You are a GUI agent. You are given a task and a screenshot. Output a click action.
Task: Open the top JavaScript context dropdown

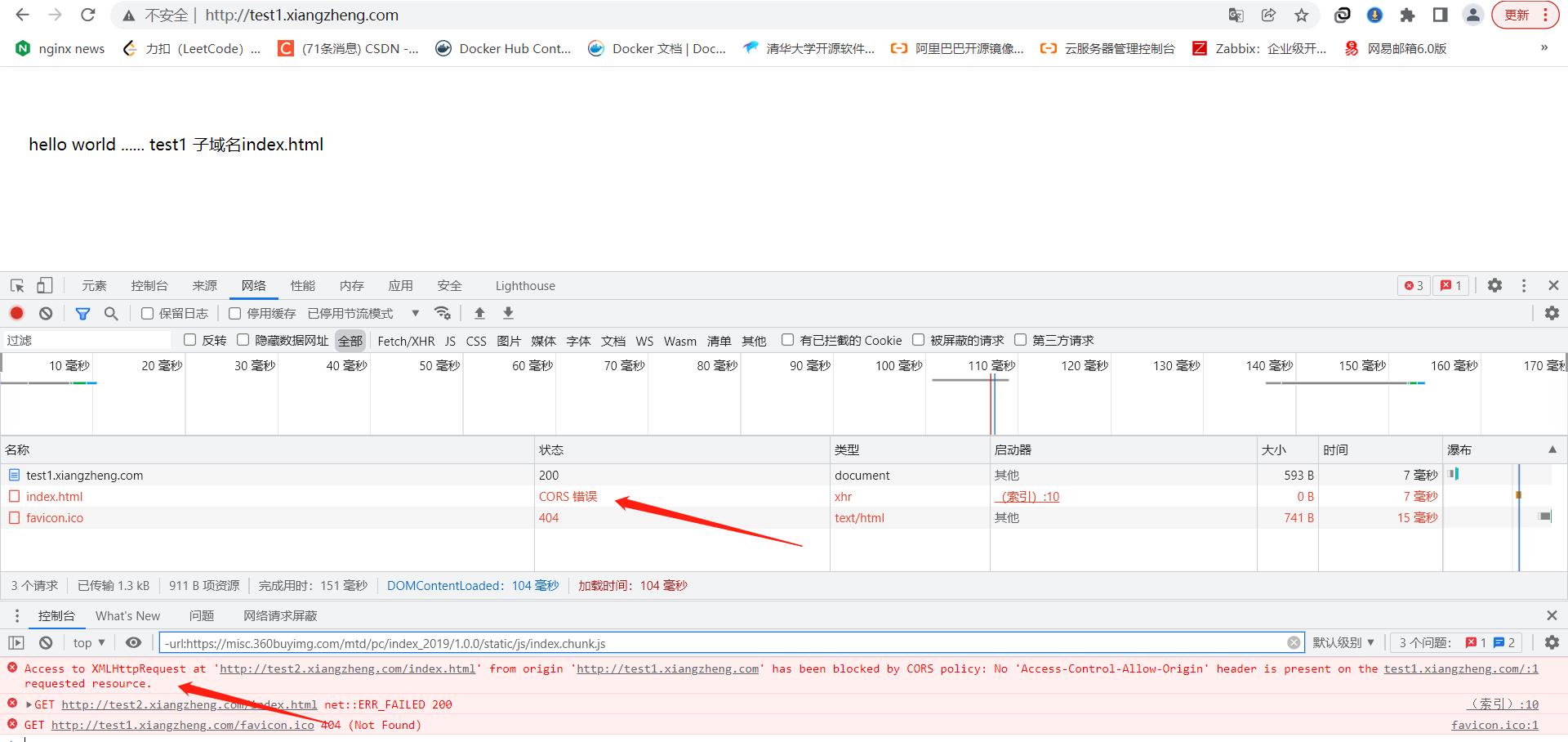coord(89,643)
